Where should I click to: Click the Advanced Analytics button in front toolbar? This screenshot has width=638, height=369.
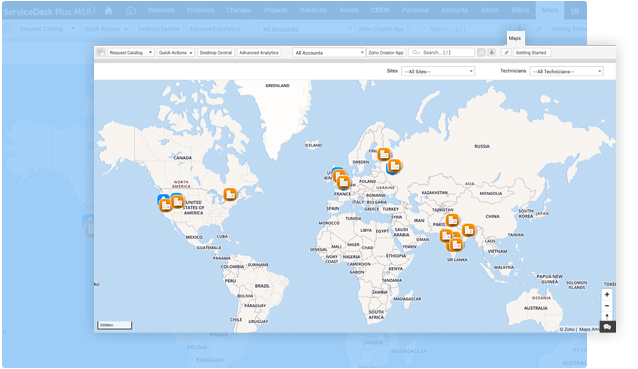pos(259,52)
